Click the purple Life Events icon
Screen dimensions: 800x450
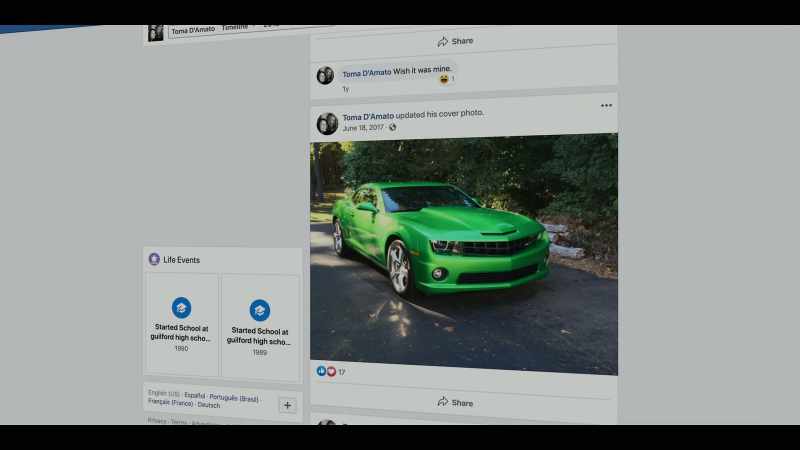tap(154, 259)
